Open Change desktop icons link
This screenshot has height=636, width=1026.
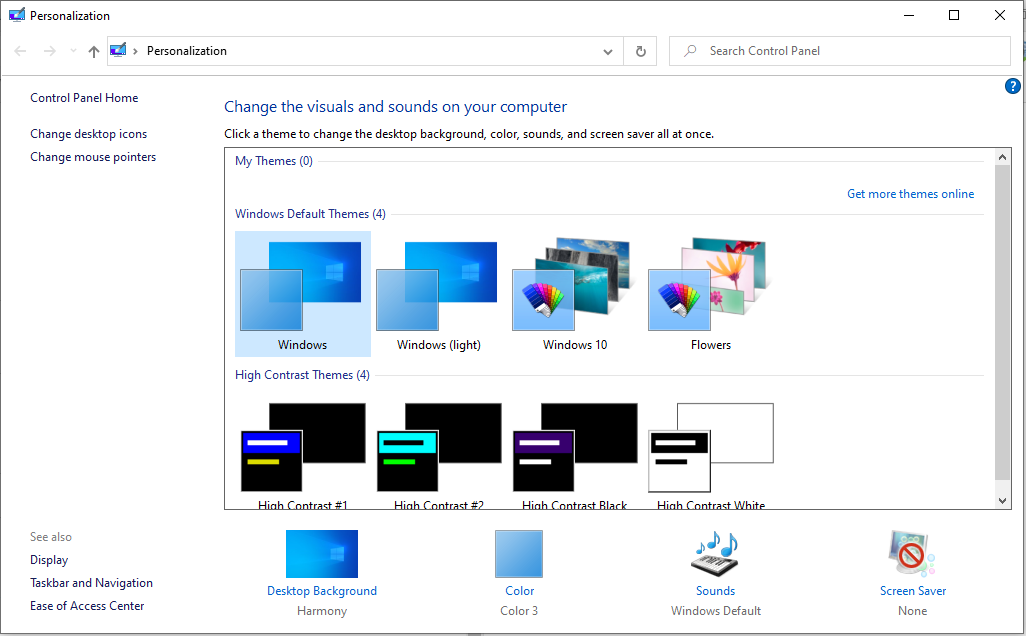[88, 133]
